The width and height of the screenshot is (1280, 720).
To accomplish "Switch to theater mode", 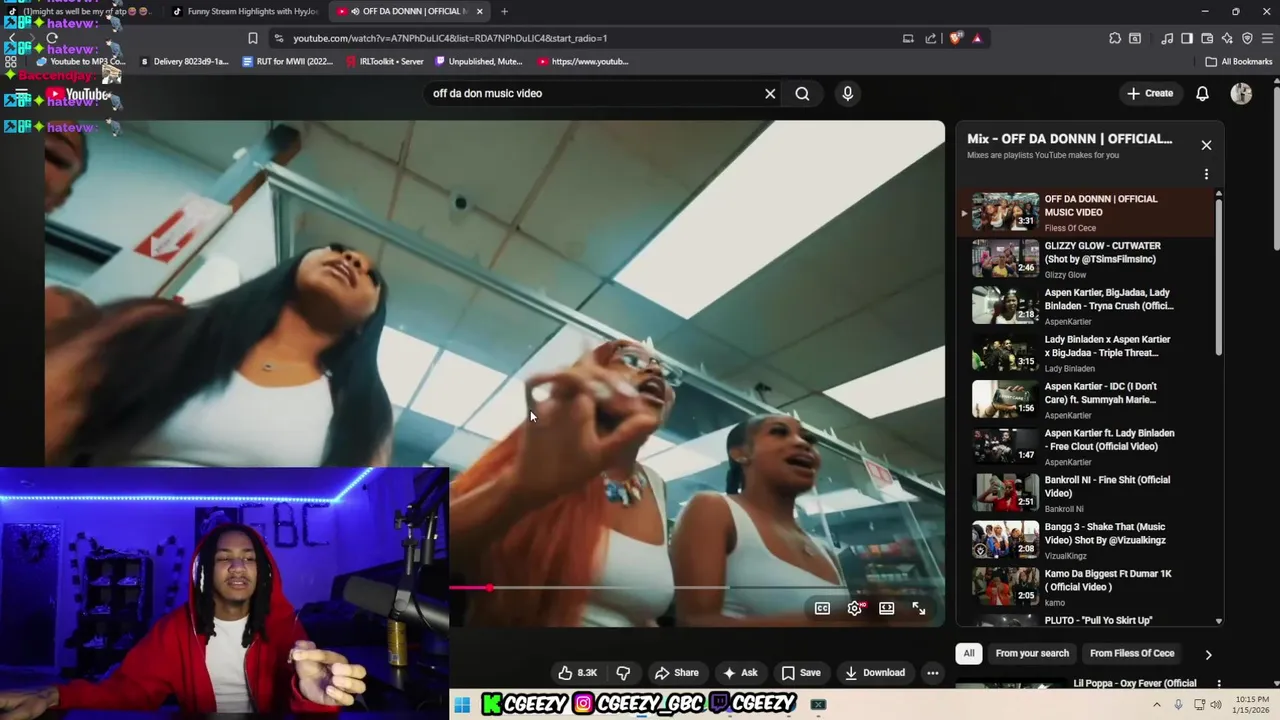I will [x=886, y=608].
